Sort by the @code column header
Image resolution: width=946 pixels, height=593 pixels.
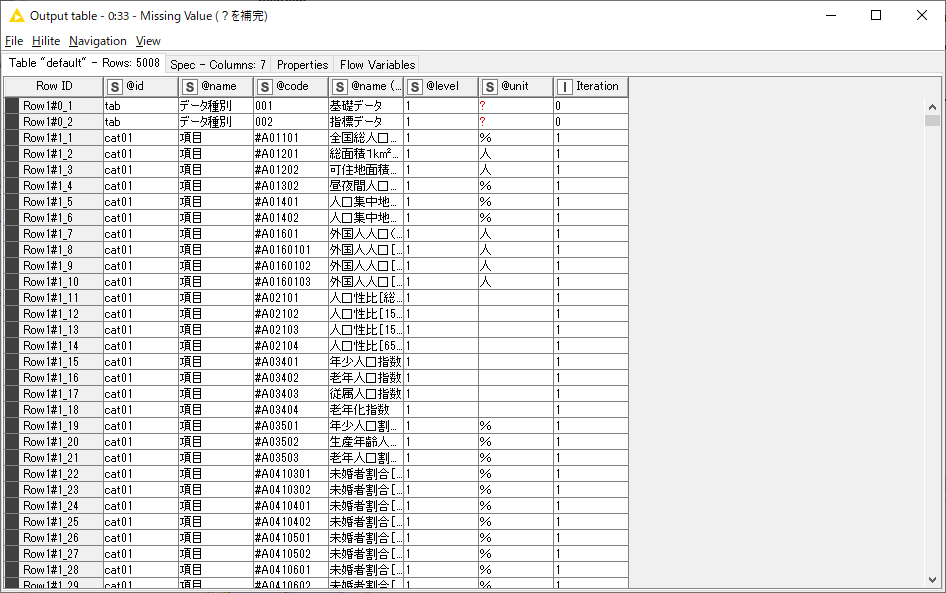click(291, 86)
